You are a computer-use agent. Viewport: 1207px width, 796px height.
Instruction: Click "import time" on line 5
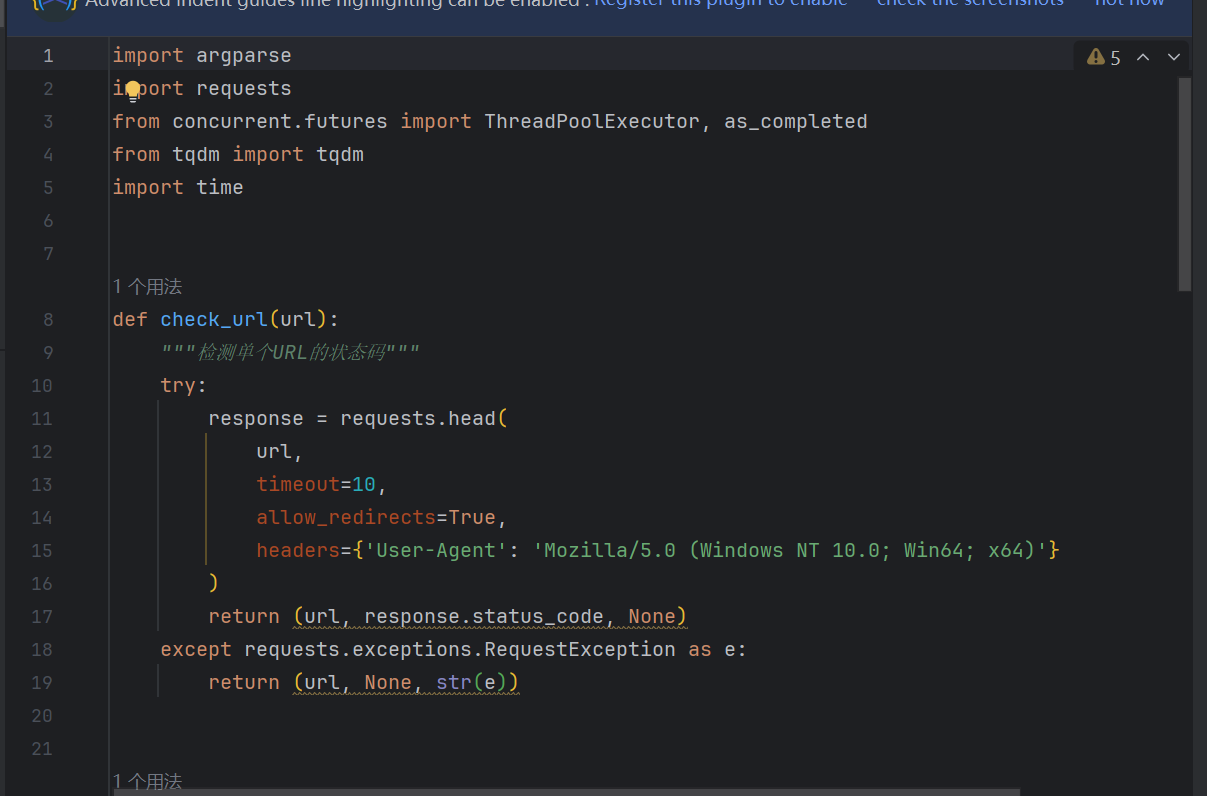coord(178,188)
